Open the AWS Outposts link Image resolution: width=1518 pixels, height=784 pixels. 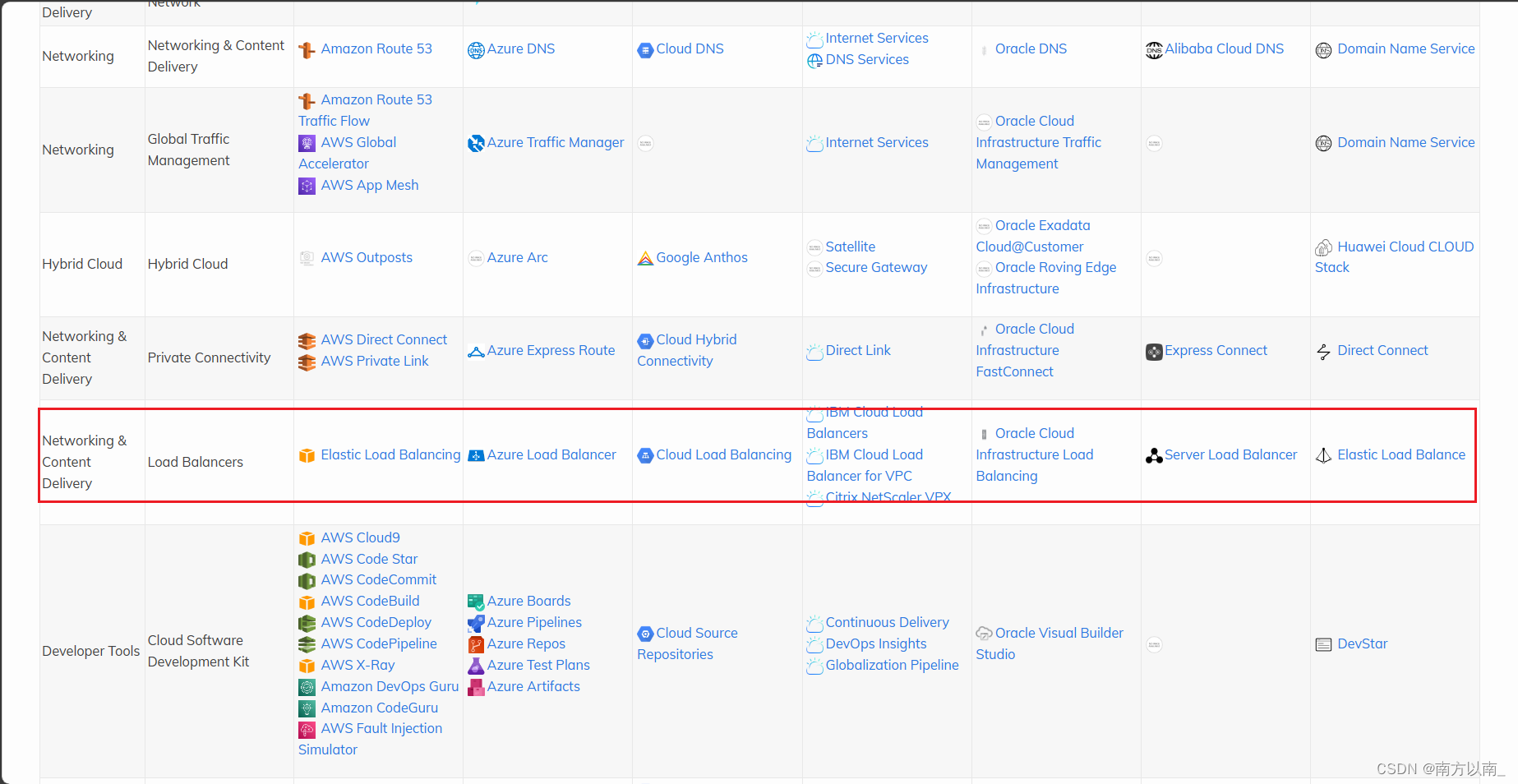[367, 257]
